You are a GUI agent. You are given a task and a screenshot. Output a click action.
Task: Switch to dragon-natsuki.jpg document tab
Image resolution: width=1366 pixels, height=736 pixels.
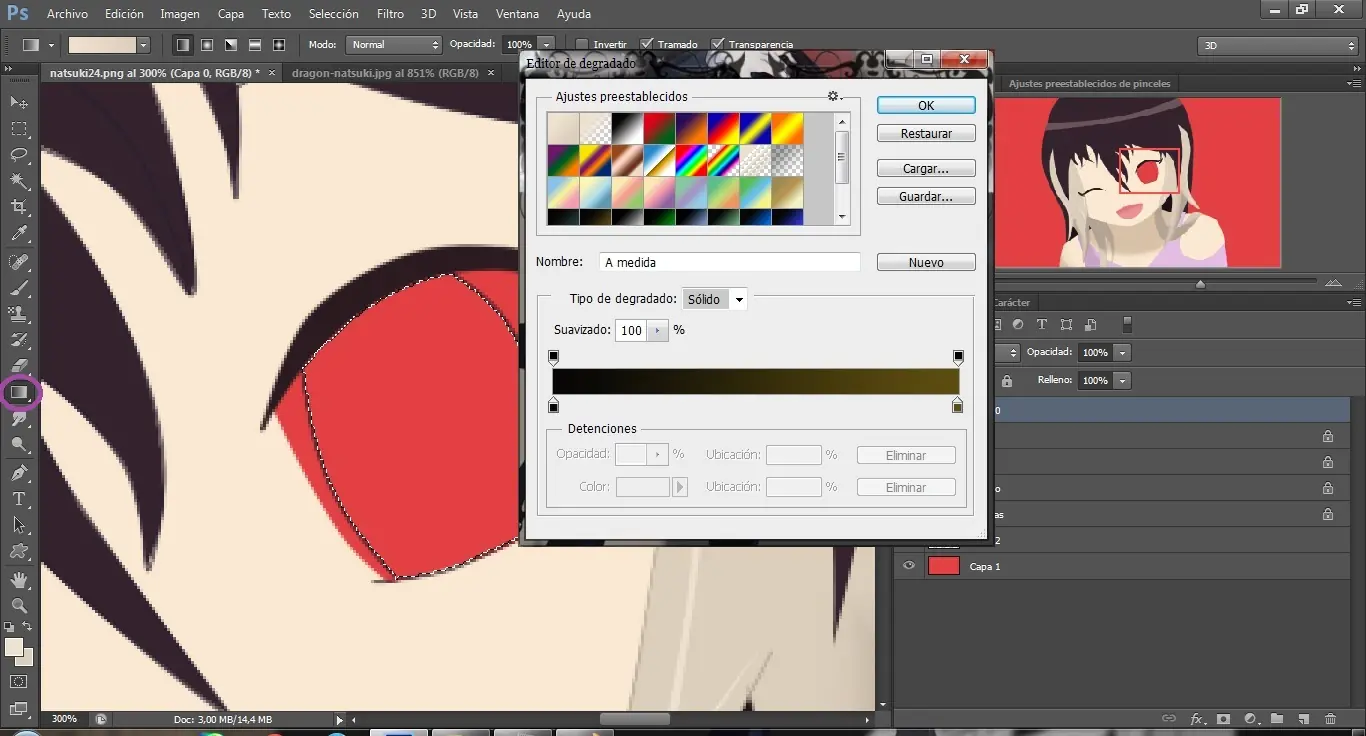pos(385,73)
